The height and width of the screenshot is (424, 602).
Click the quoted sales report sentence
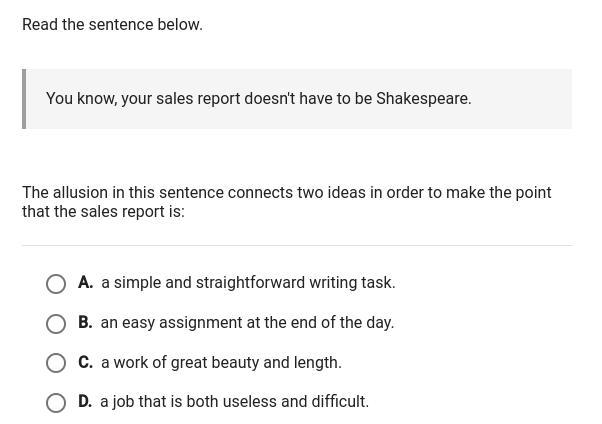pos(258,99)
